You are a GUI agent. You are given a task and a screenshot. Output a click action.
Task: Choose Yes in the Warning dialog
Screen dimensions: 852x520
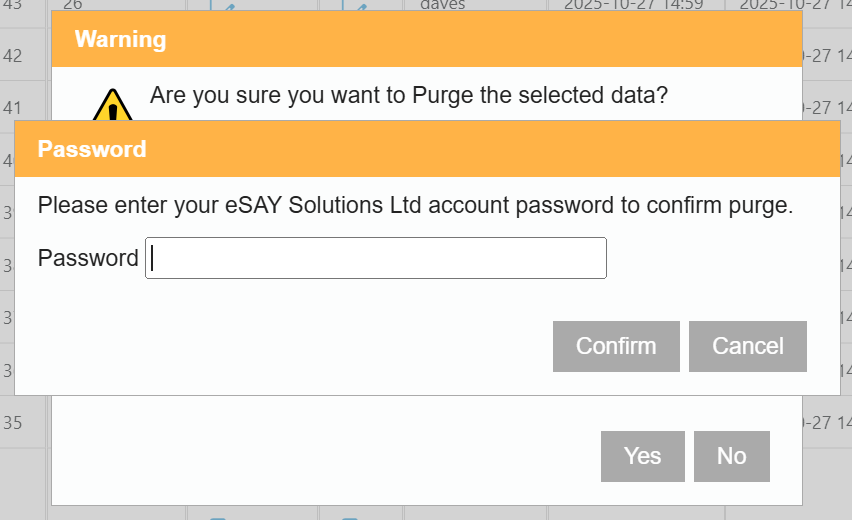tap(642, 456)
